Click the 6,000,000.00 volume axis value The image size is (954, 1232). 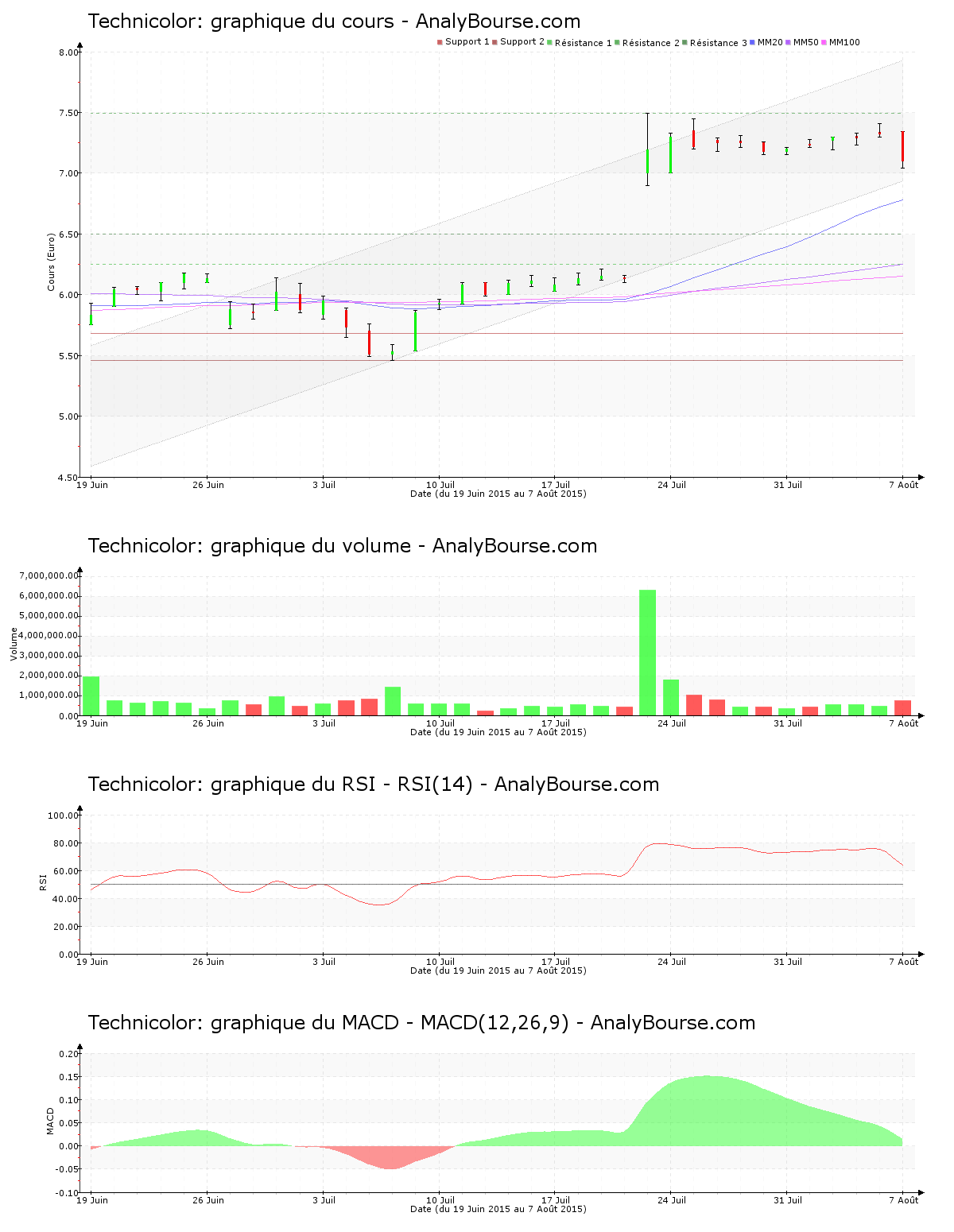[x=49, y=595]
